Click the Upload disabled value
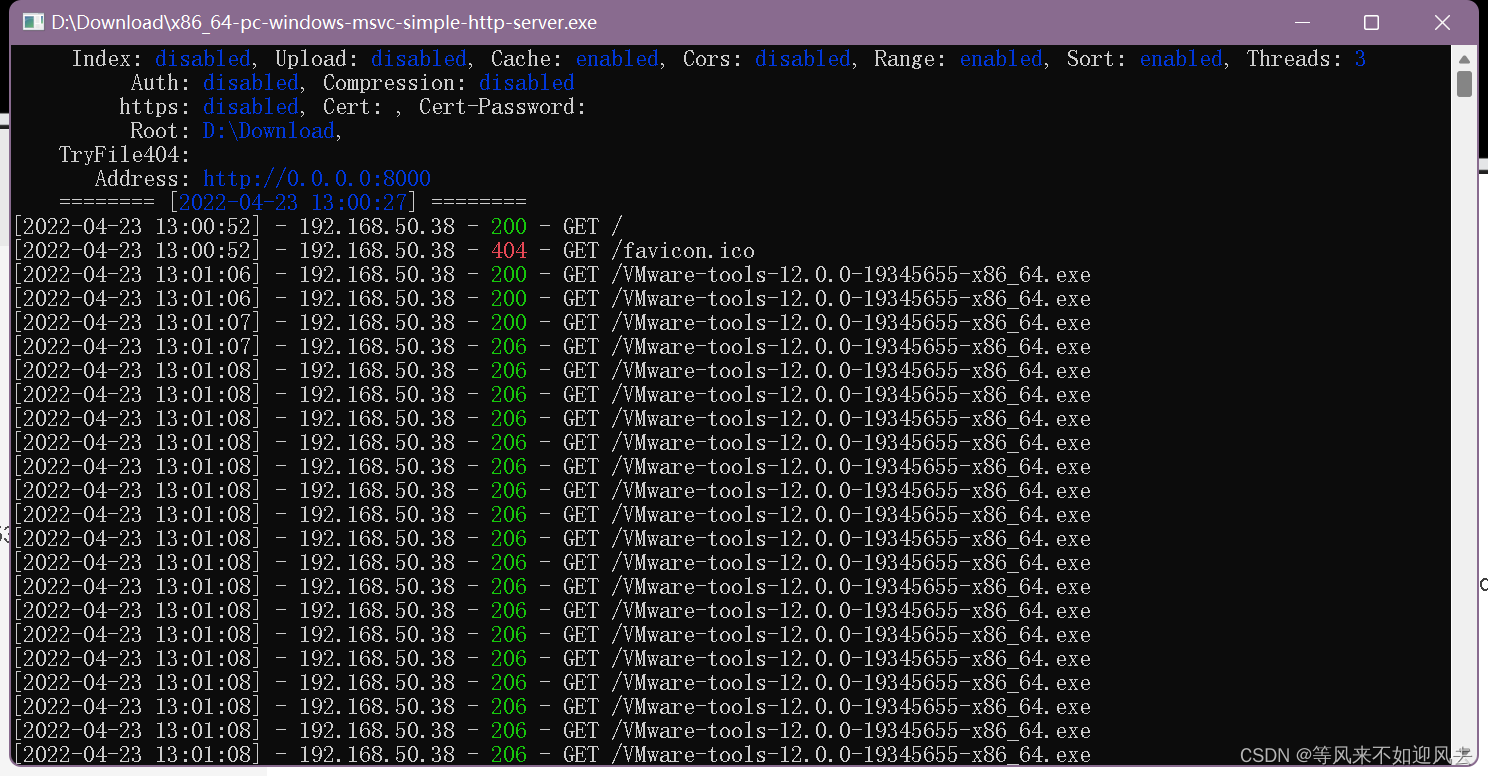Screen dimensions: 1488x776 coord(419,59)
